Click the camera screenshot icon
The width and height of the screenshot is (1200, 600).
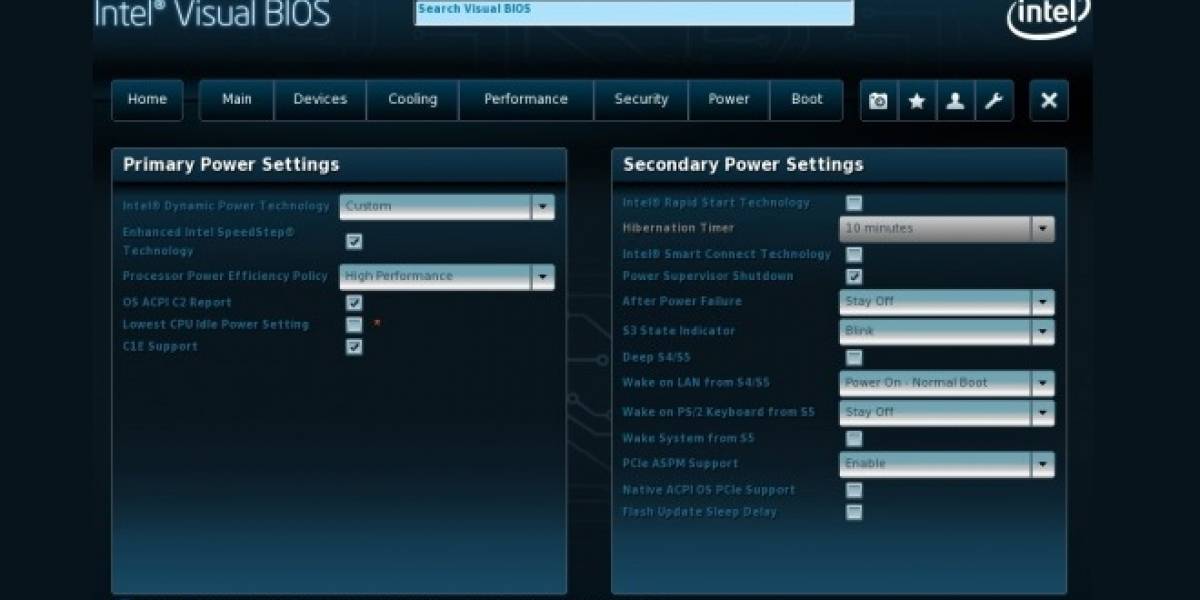tap(879, 100)
